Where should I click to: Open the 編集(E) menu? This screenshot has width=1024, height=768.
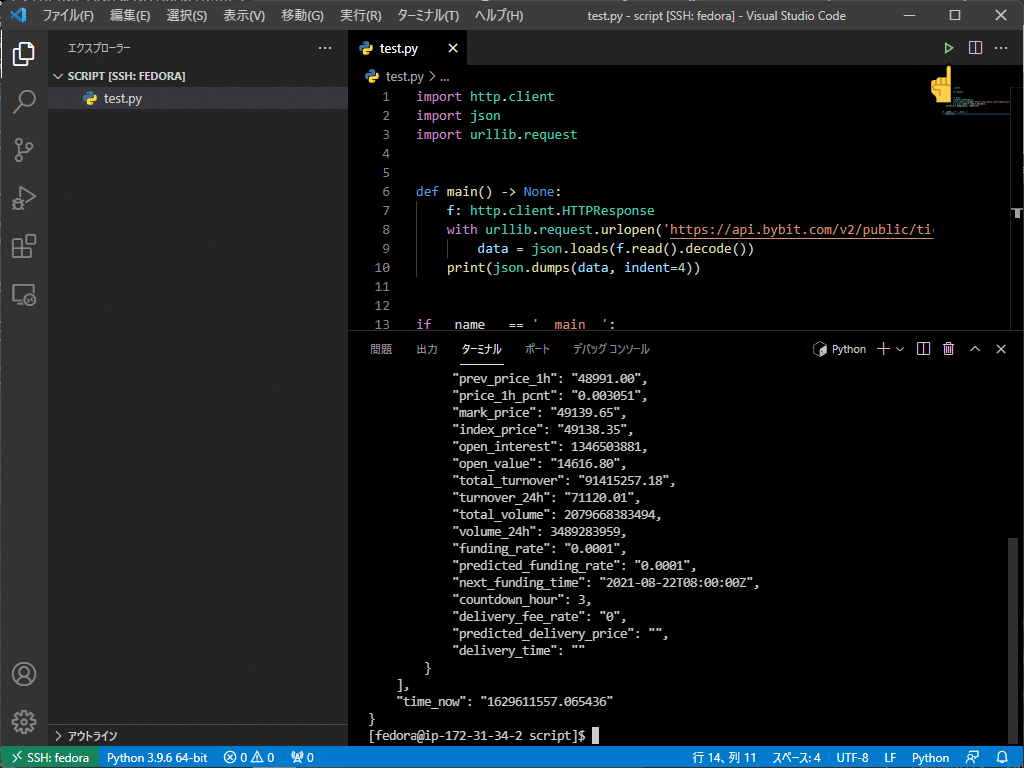pos(130,15)
